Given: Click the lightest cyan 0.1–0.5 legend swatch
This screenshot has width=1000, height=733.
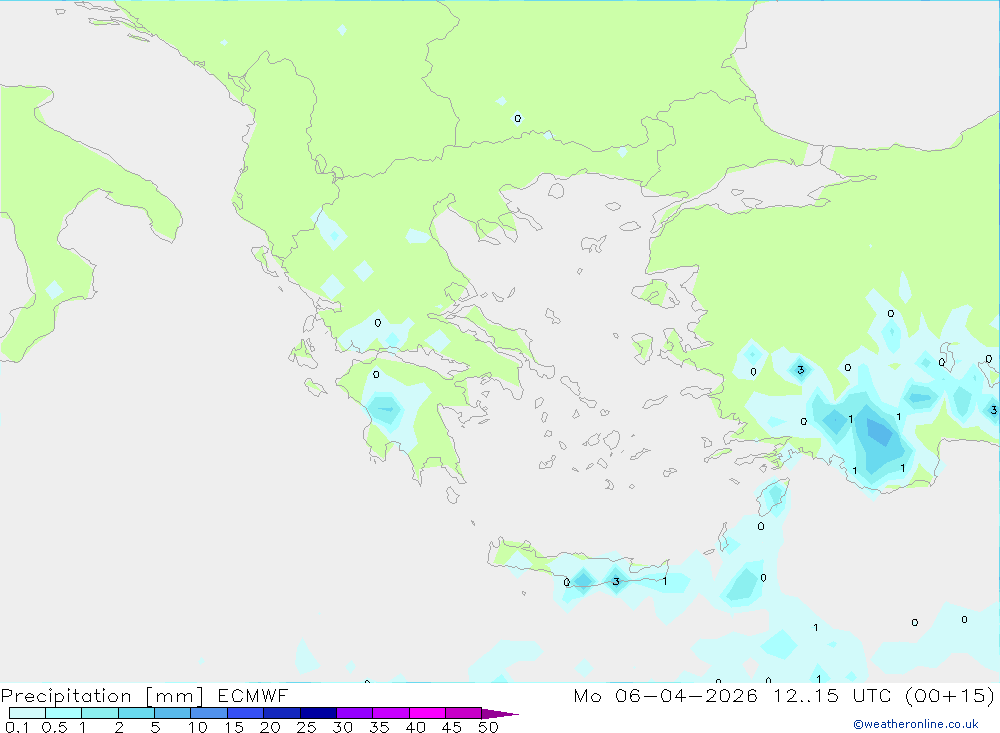Looking at the screenshot, I should (x=27, y=713).
